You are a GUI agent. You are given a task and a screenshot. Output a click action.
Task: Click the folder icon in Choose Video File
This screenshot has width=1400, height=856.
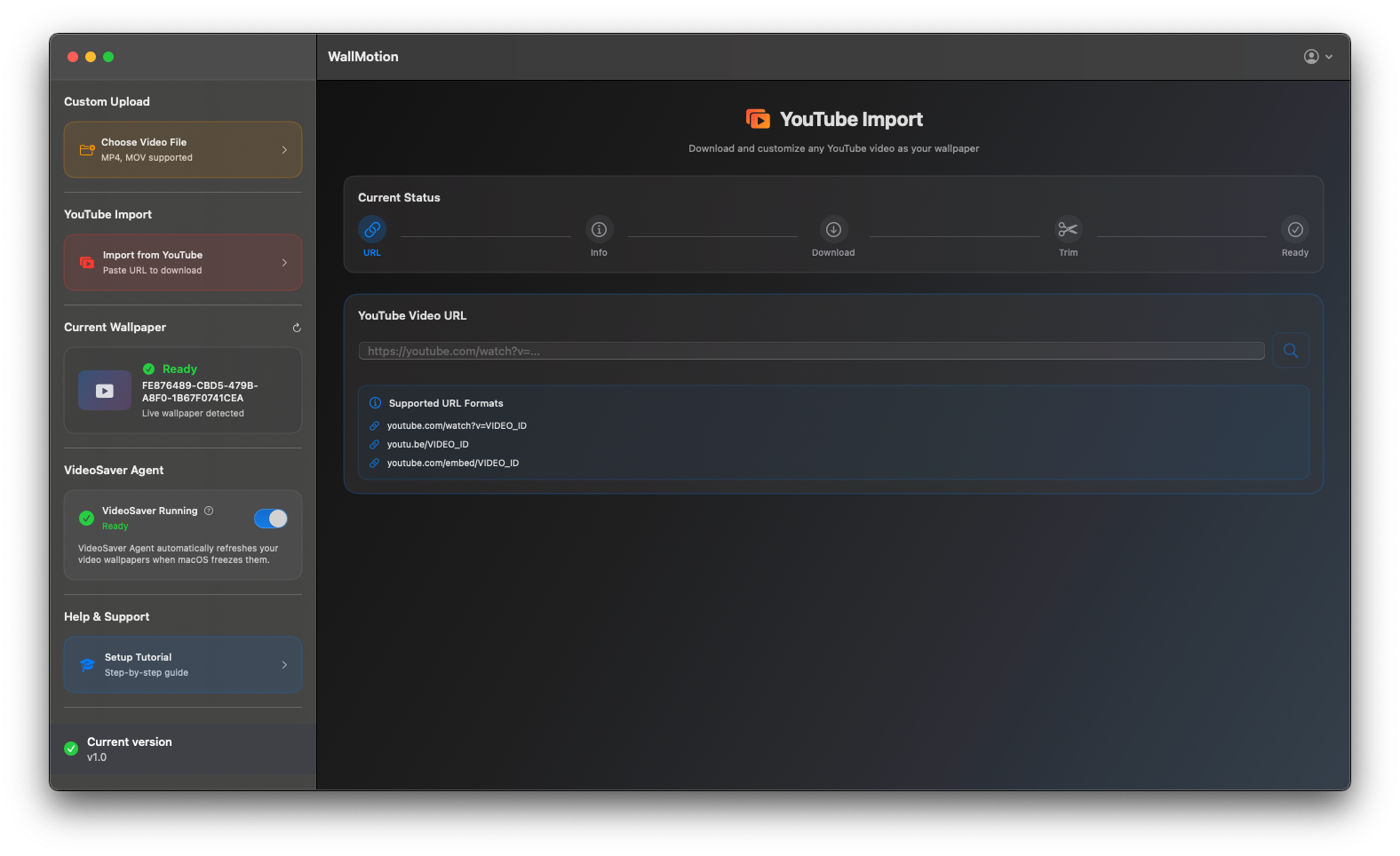(x=87, y=150)
